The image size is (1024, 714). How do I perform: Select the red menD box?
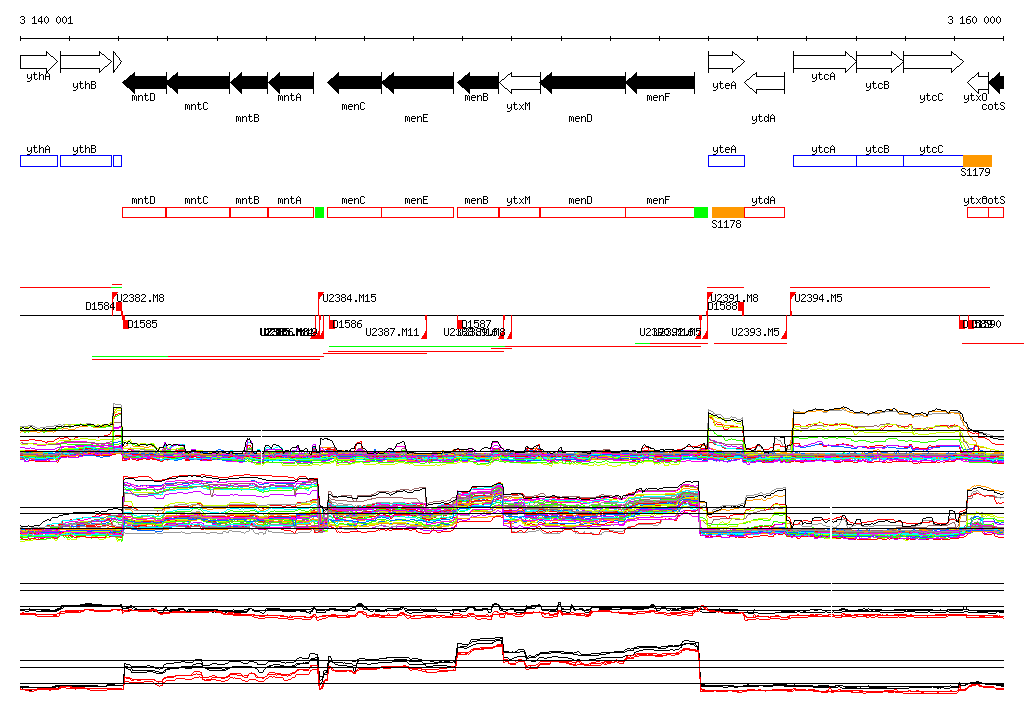click(x=583, y=212)
